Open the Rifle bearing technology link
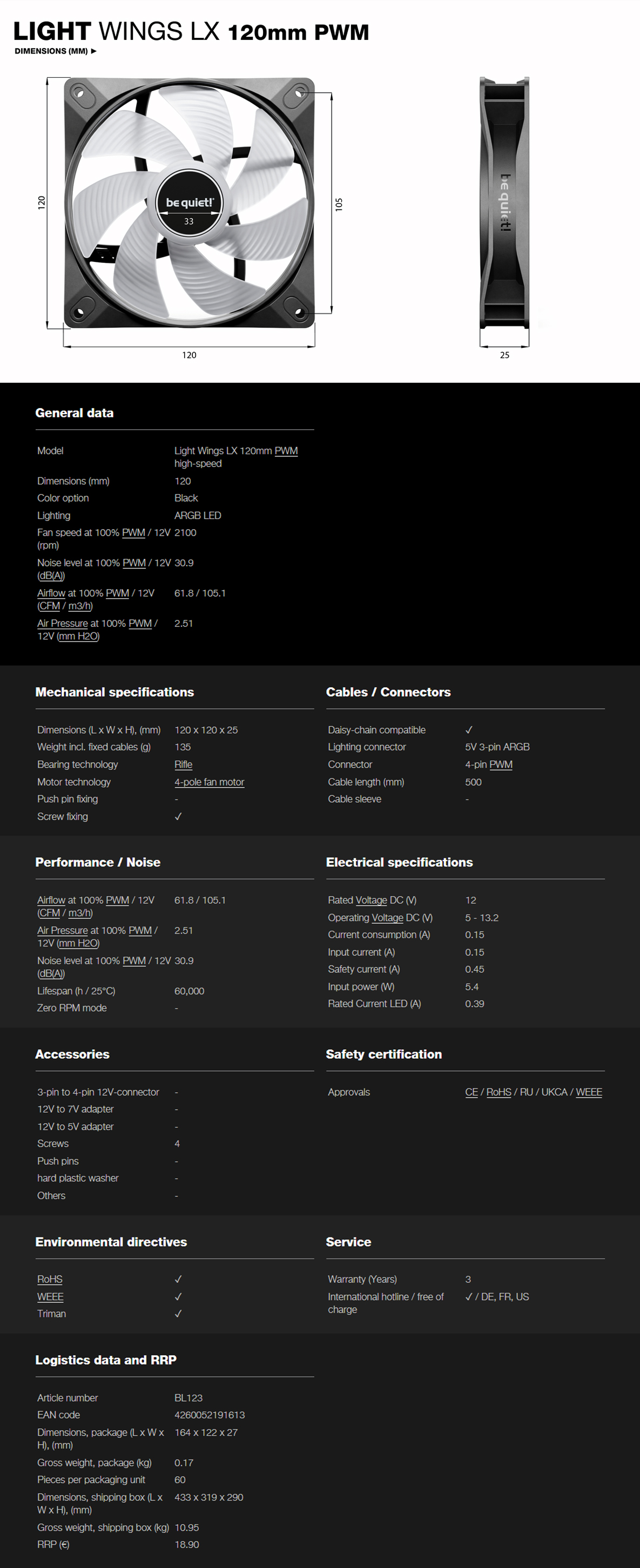The height and width of the screenshot is (1568, 640). coord(183,765)
